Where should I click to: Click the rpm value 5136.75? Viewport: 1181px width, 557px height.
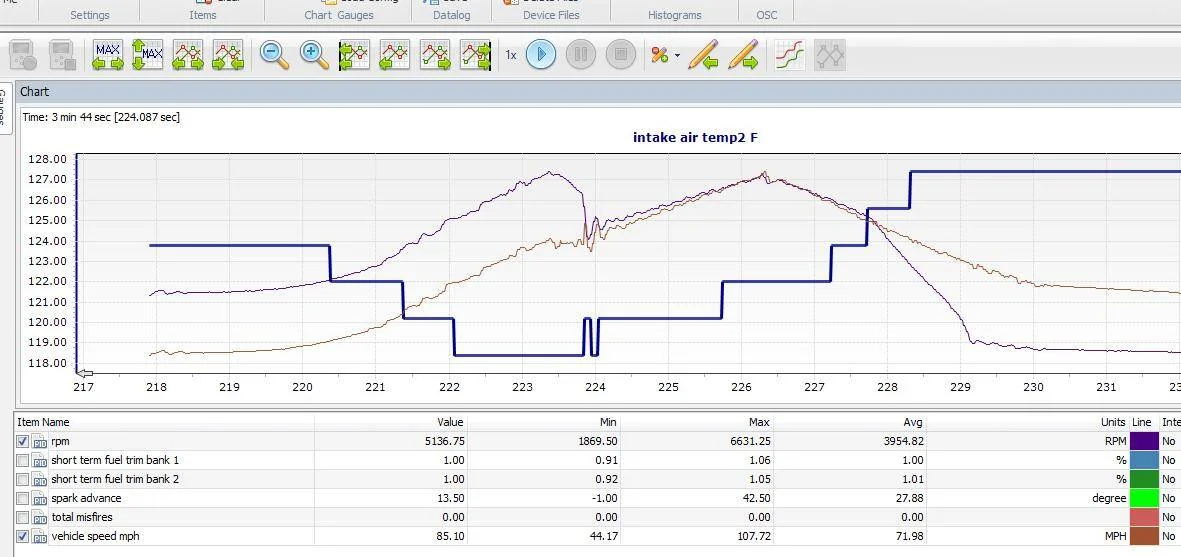pos(444,441)
